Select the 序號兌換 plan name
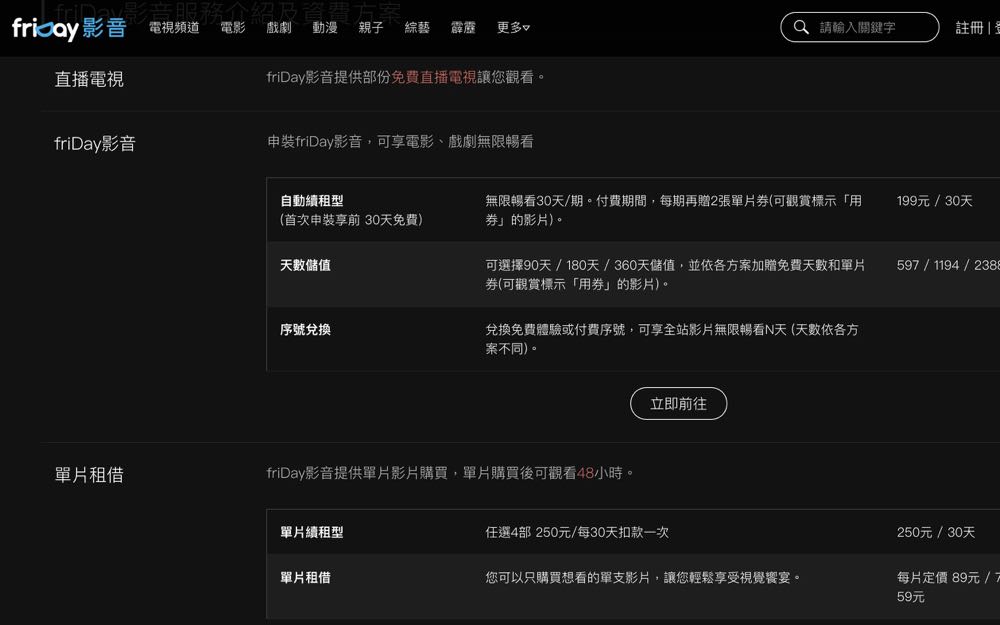 click(x=305, y=330)
